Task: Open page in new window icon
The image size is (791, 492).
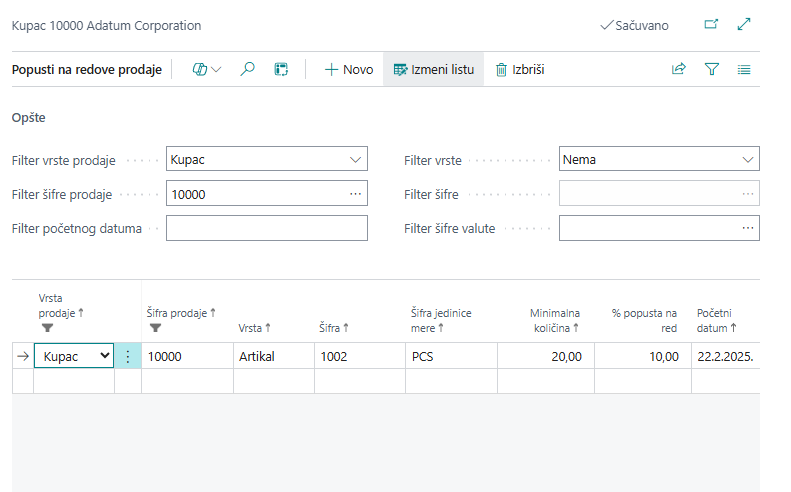Action: 711,24
